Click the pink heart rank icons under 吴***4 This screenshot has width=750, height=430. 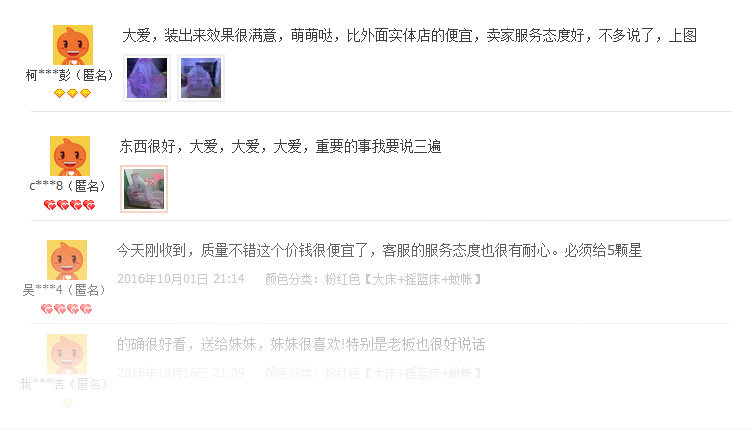click(x=66, y=309)
